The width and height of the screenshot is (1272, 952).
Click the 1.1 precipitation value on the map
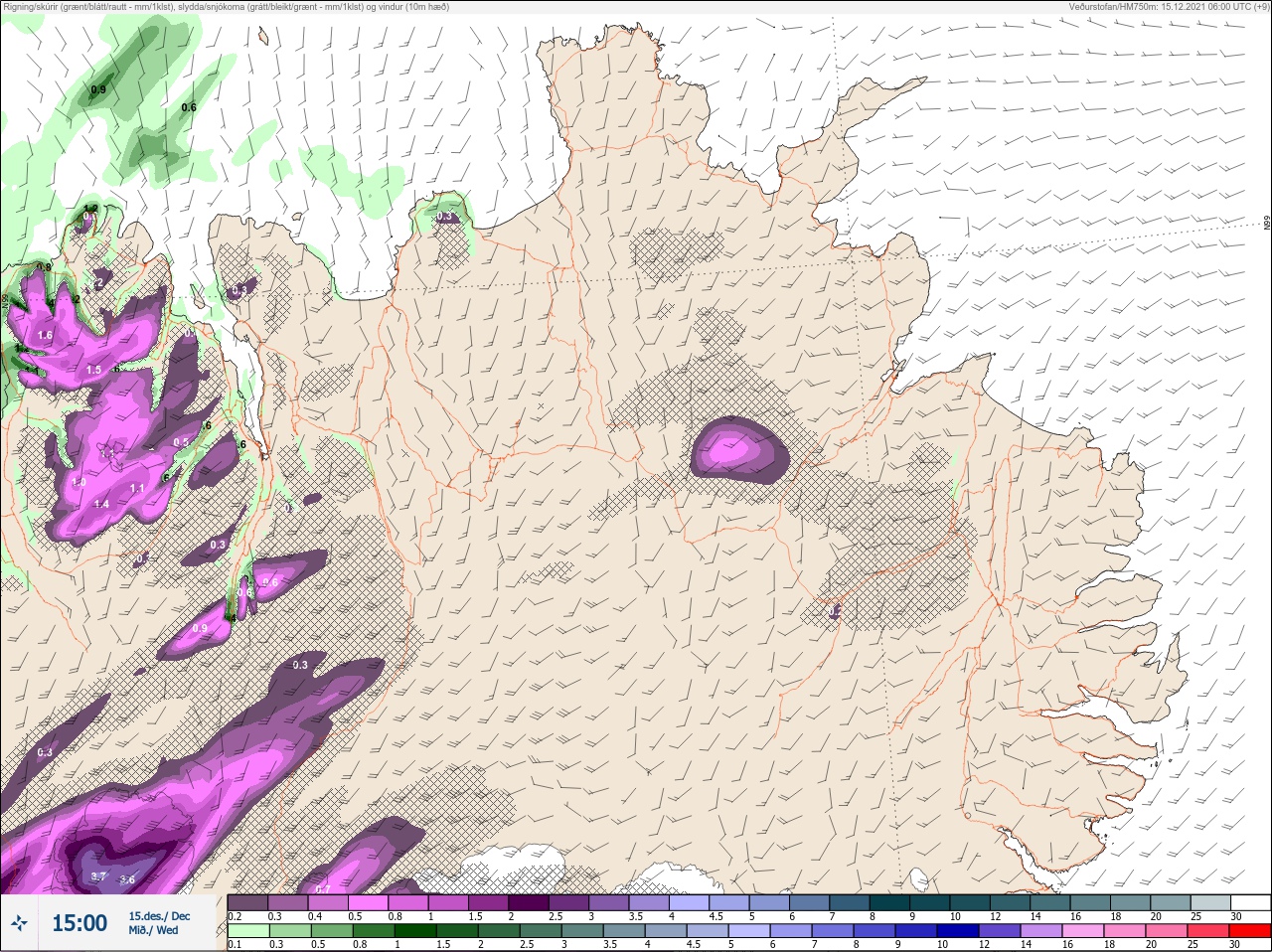(137, 489)
